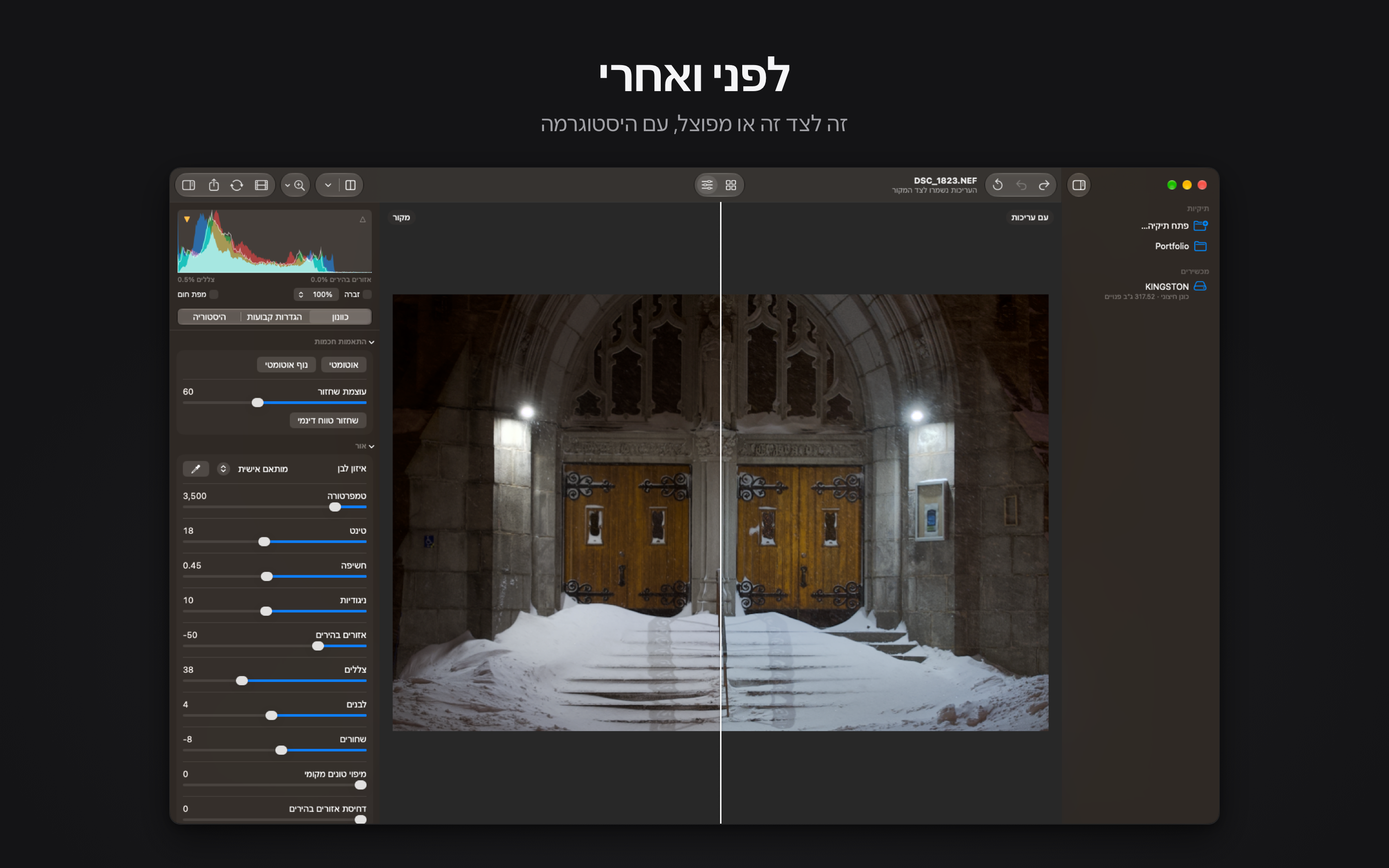1389x868 pixels.
Task: Select the הגדרות קבועות tab
Action: tap(274, 317)
